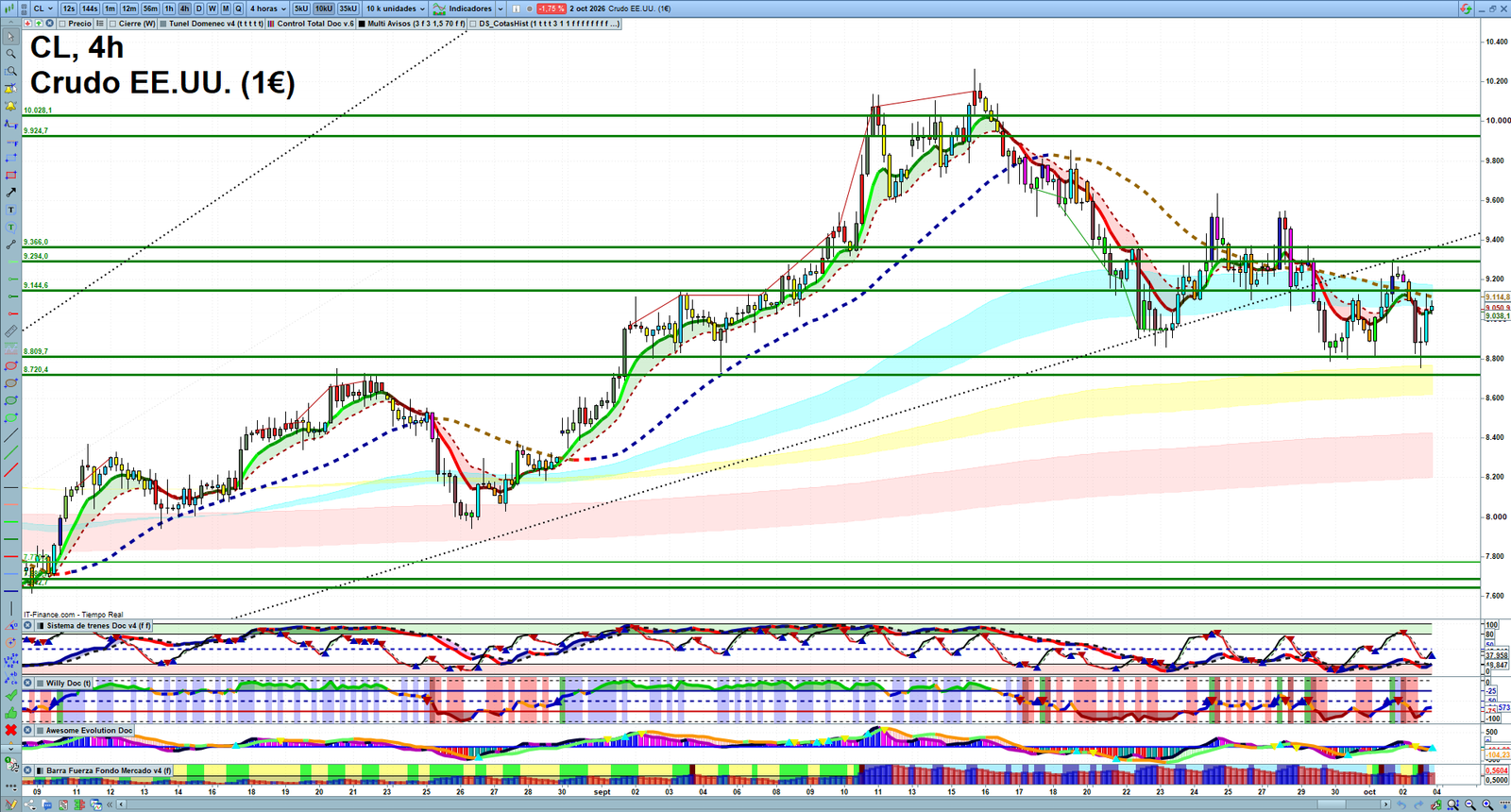Open the share icon at bottom left
This screenshot has width=1511, height=812.
pyautogui.click(x=30, y=804)
